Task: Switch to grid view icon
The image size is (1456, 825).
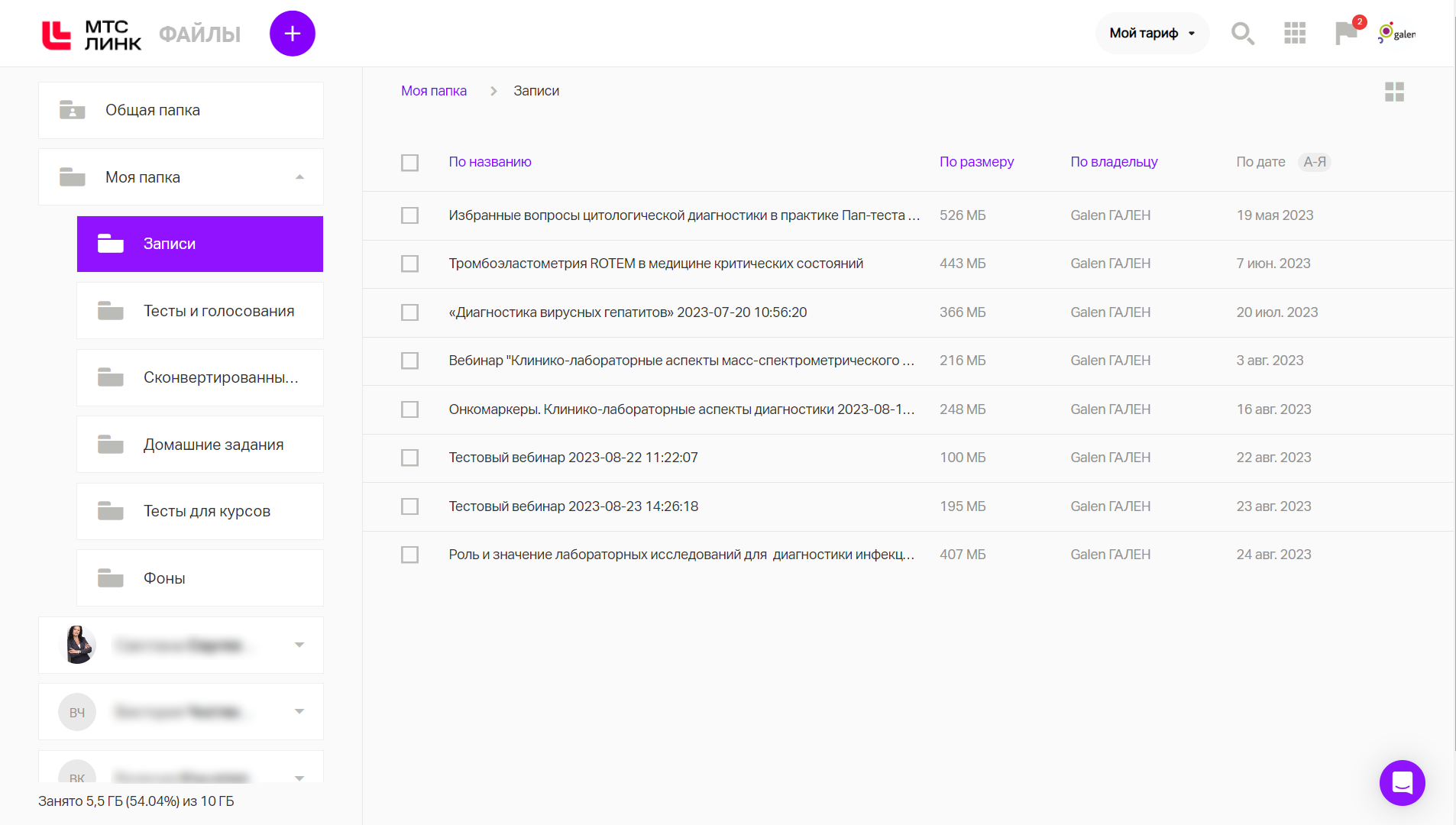Action: 1395,92
